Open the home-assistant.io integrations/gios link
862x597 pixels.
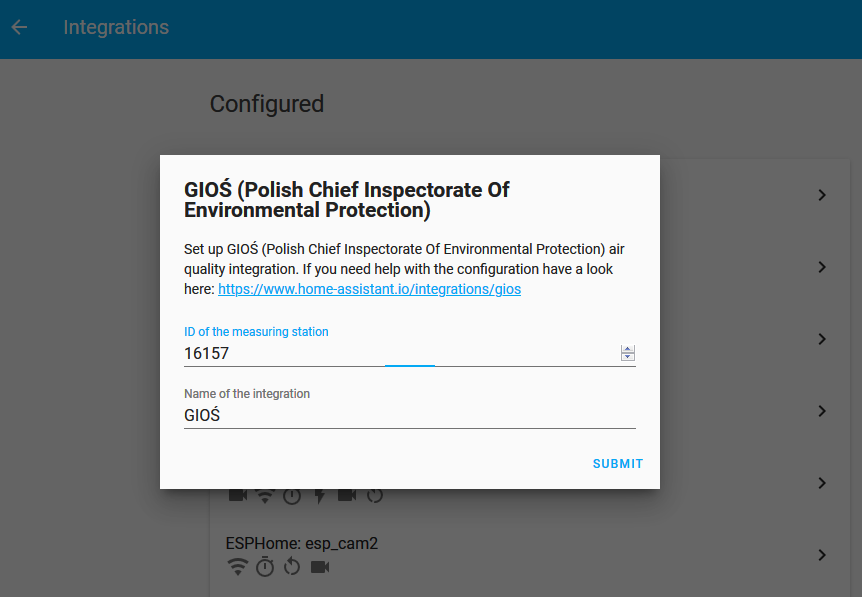coord(369,289)
